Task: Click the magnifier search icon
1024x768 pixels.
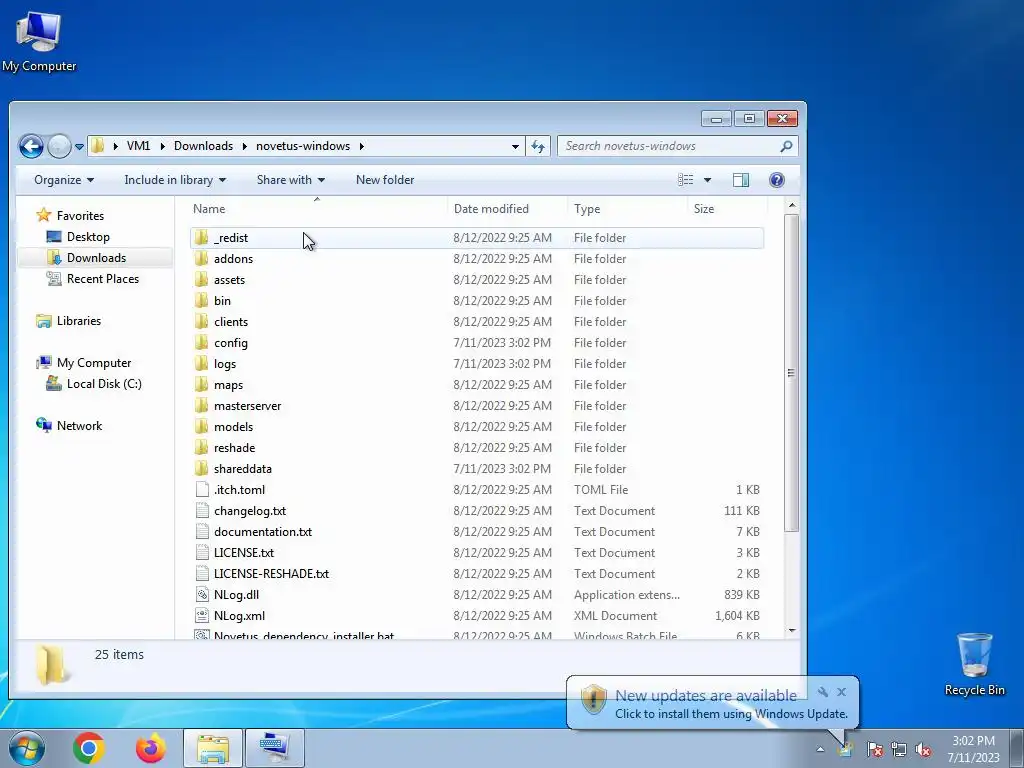Action: tap(786, 146)
